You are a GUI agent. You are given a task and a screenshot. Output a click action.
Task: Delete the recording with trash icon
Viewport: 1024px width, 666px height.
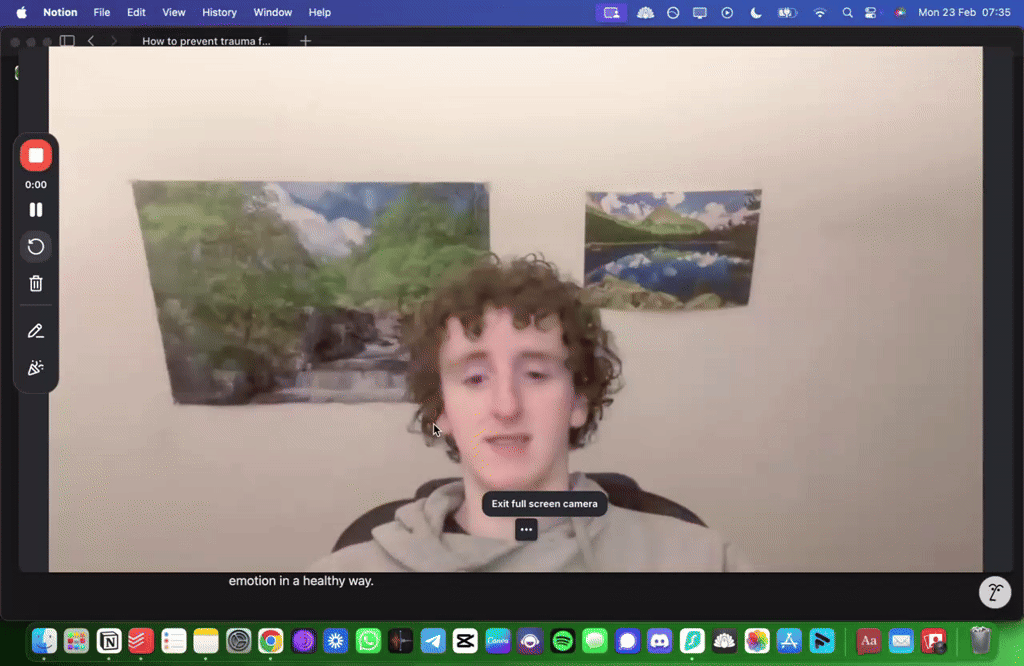click(36, 283)
